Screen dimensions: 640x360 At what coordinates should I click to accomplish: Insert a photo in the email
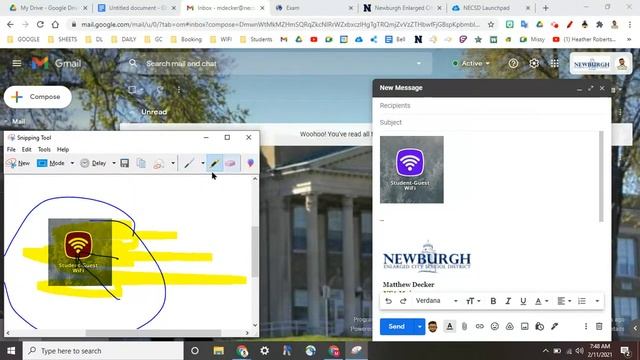click(x=525, y=327)
